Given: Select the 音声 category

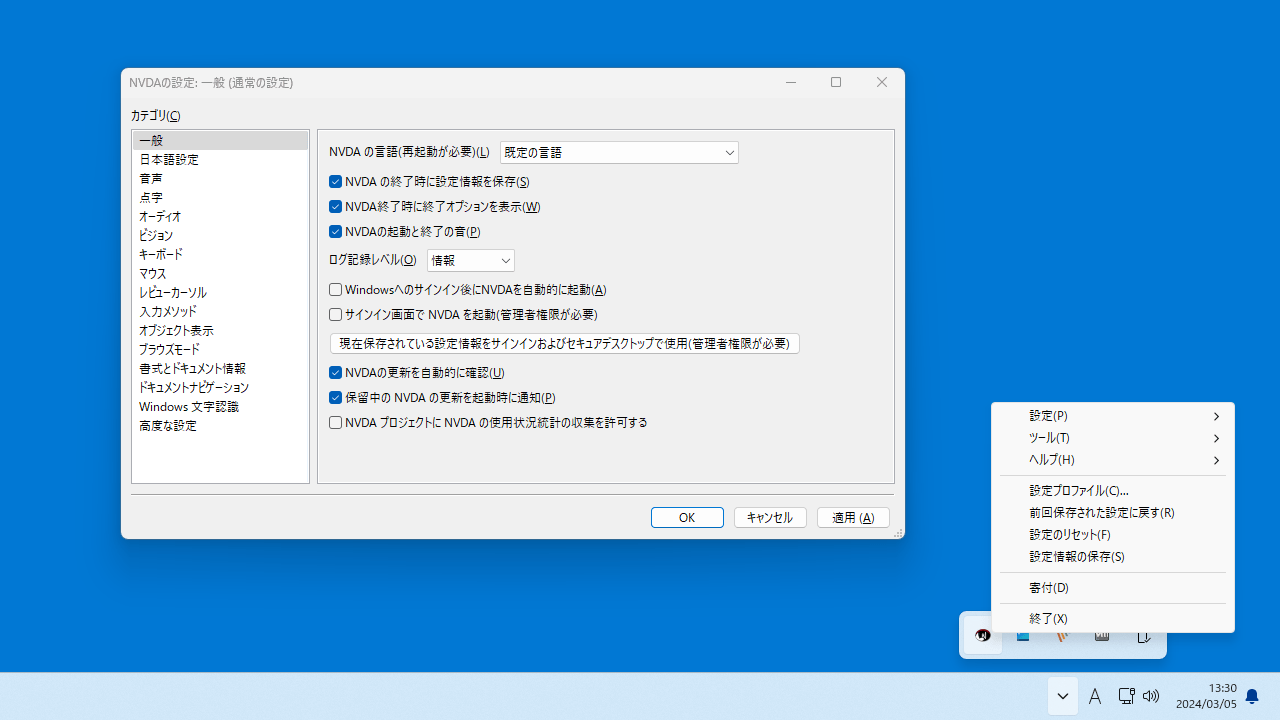Looking at the screenshot, I should click(220, 179).
